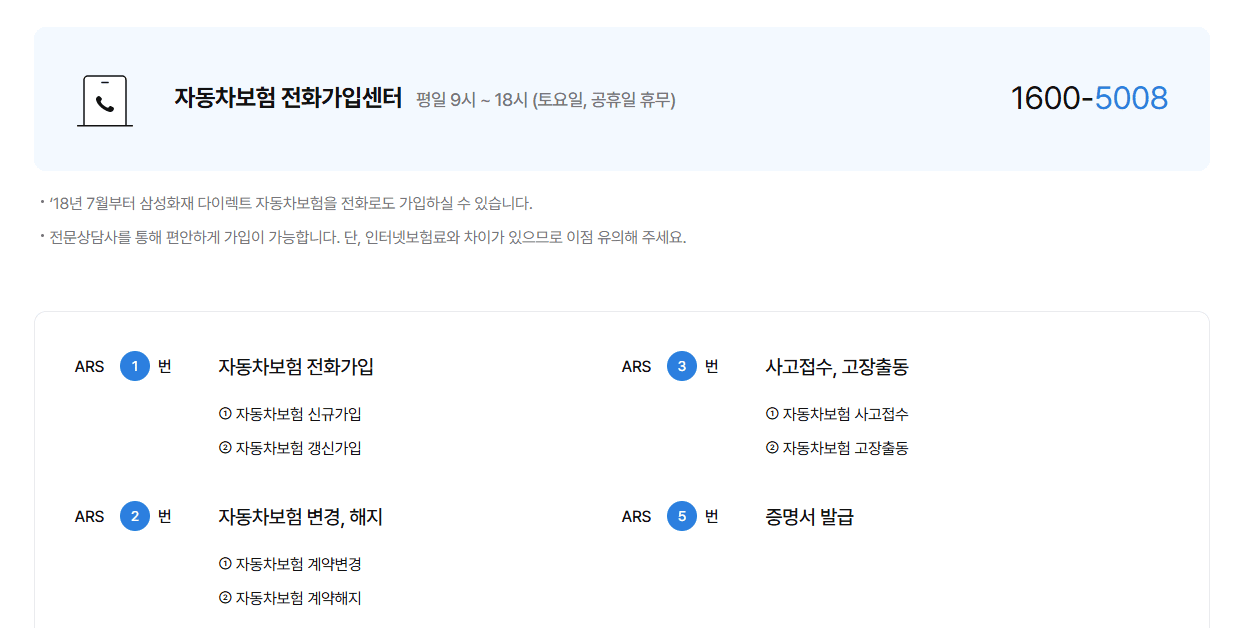Select the 자동차보험 변경, 해지 heading

300,517
